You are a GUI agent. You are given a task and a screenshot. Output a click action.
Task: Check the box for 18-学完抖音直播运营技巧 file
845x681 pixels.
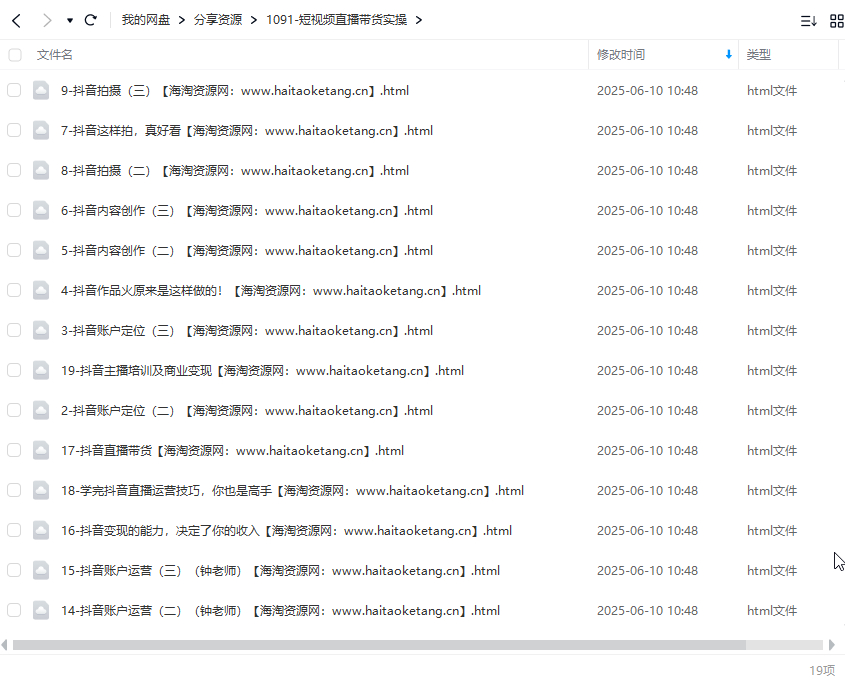click(x=14, y=490)
